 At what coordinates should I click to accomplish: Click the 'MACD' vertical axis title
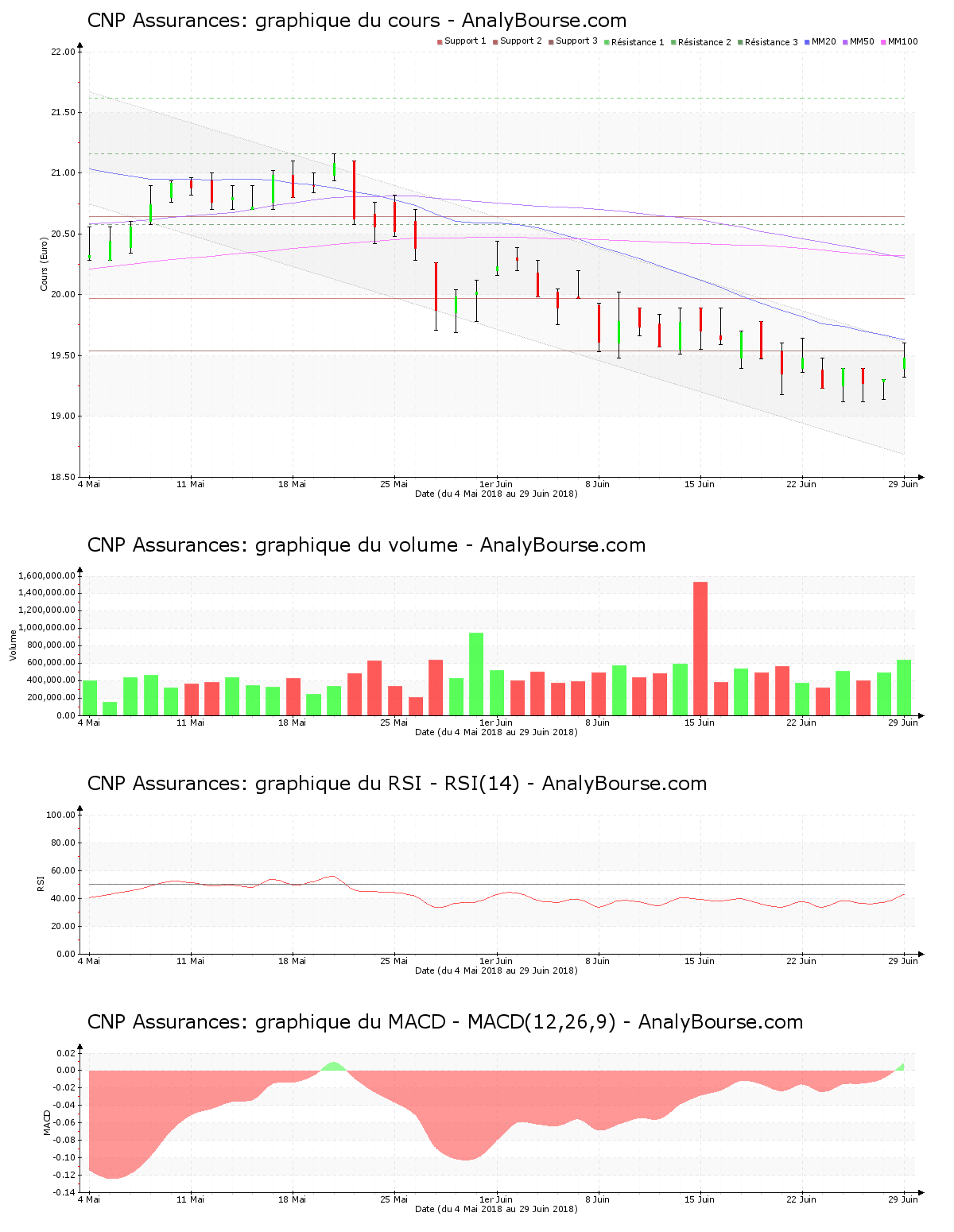(47, 1122)
